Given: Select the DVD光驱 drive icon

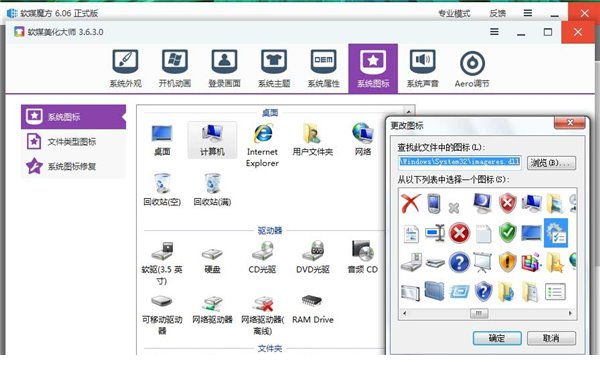Looking at the screenshot, I should (x=313, y=257).
